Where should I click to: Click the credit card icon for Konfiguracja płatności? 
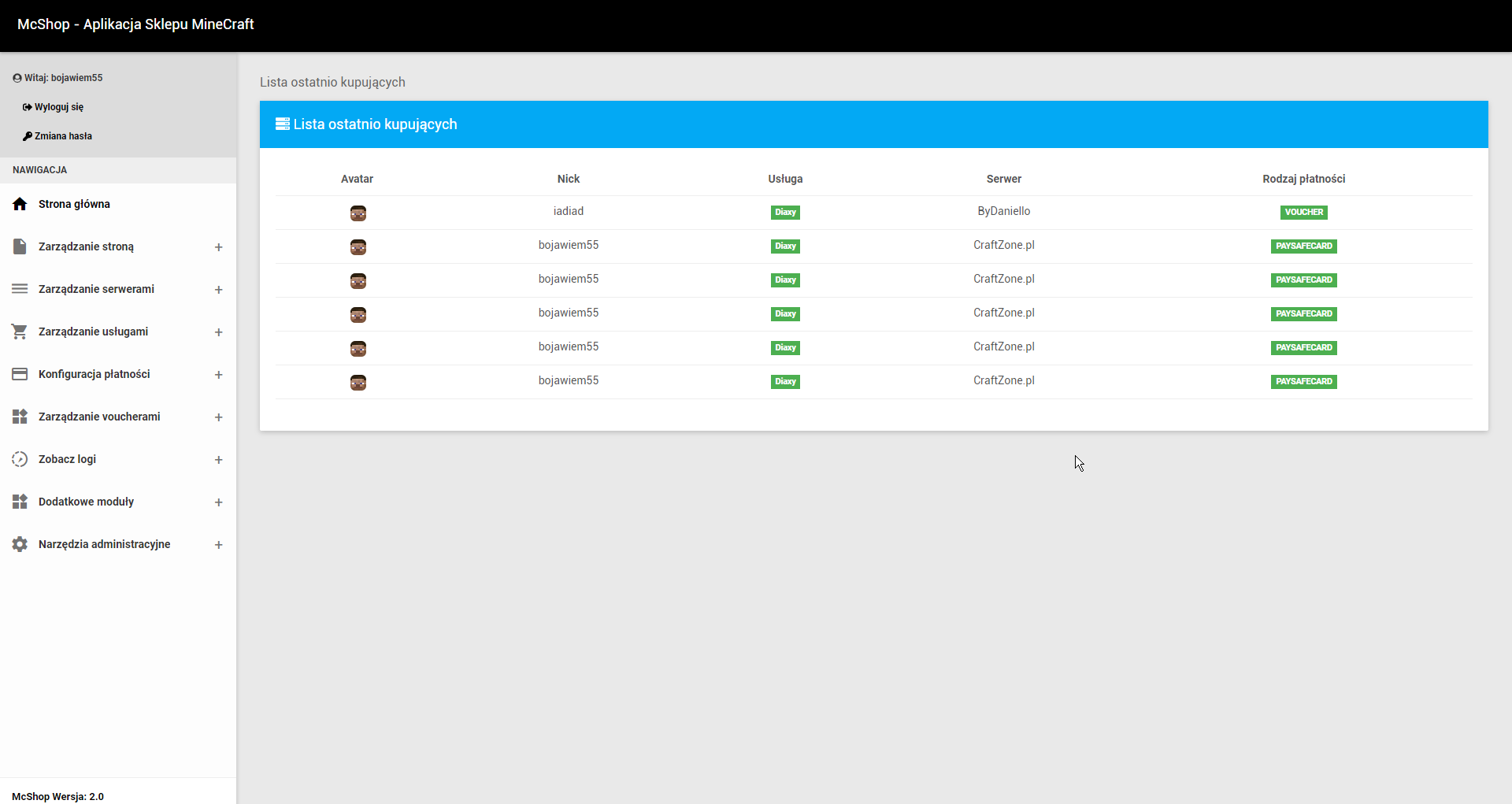click(x=20, y=374)
